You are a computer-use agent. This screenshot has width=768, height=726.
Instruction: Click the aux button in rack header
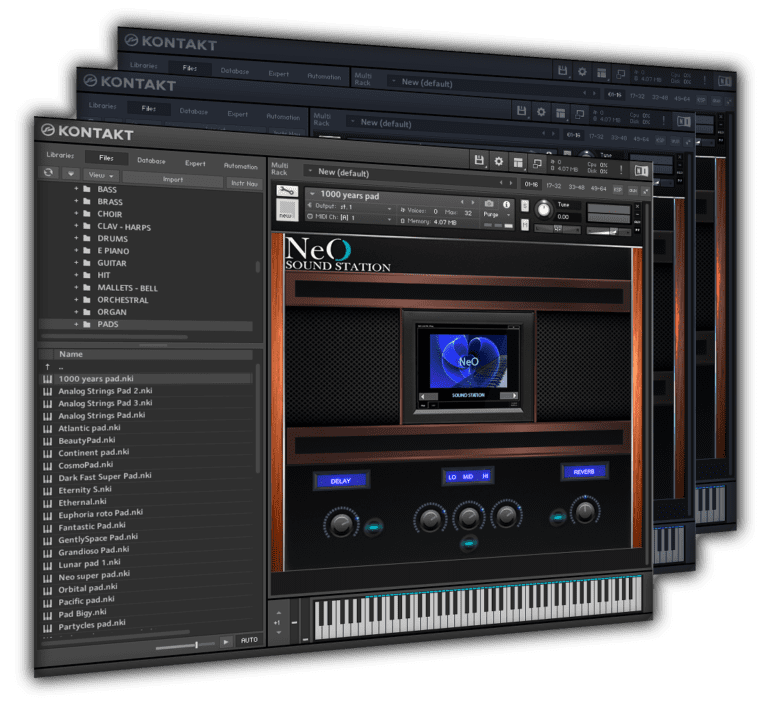pyautogui.click(x=633, y=191)
